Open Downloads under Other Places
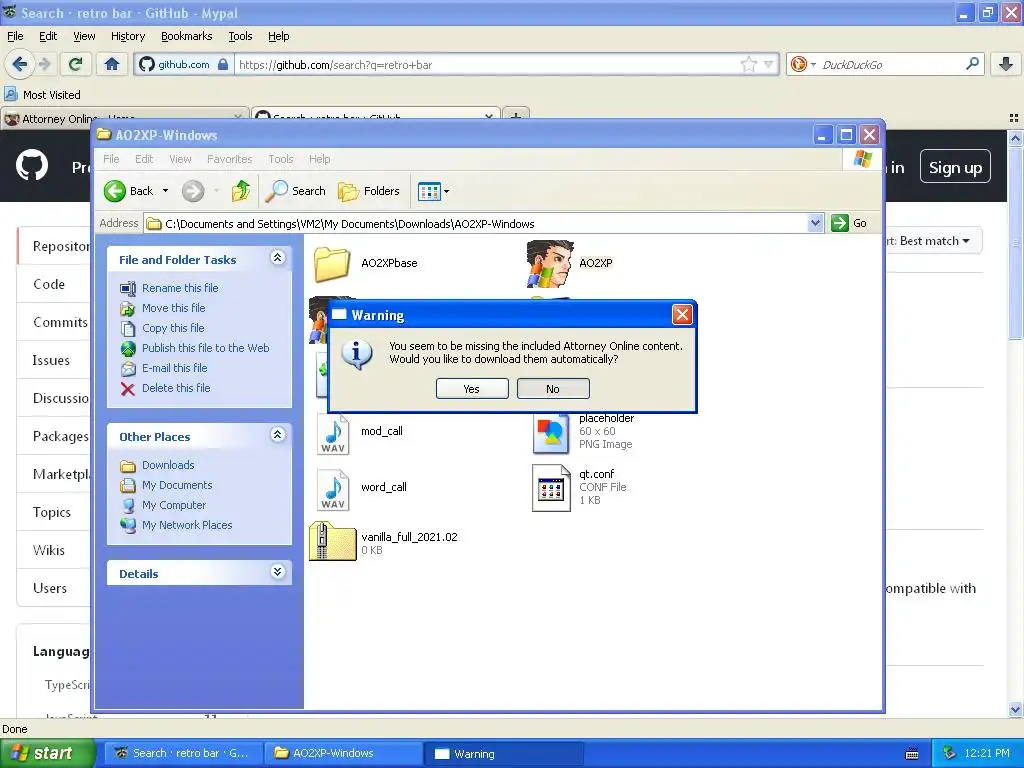This screenshot has width=1024, height=768. click(x=168, y=465)
